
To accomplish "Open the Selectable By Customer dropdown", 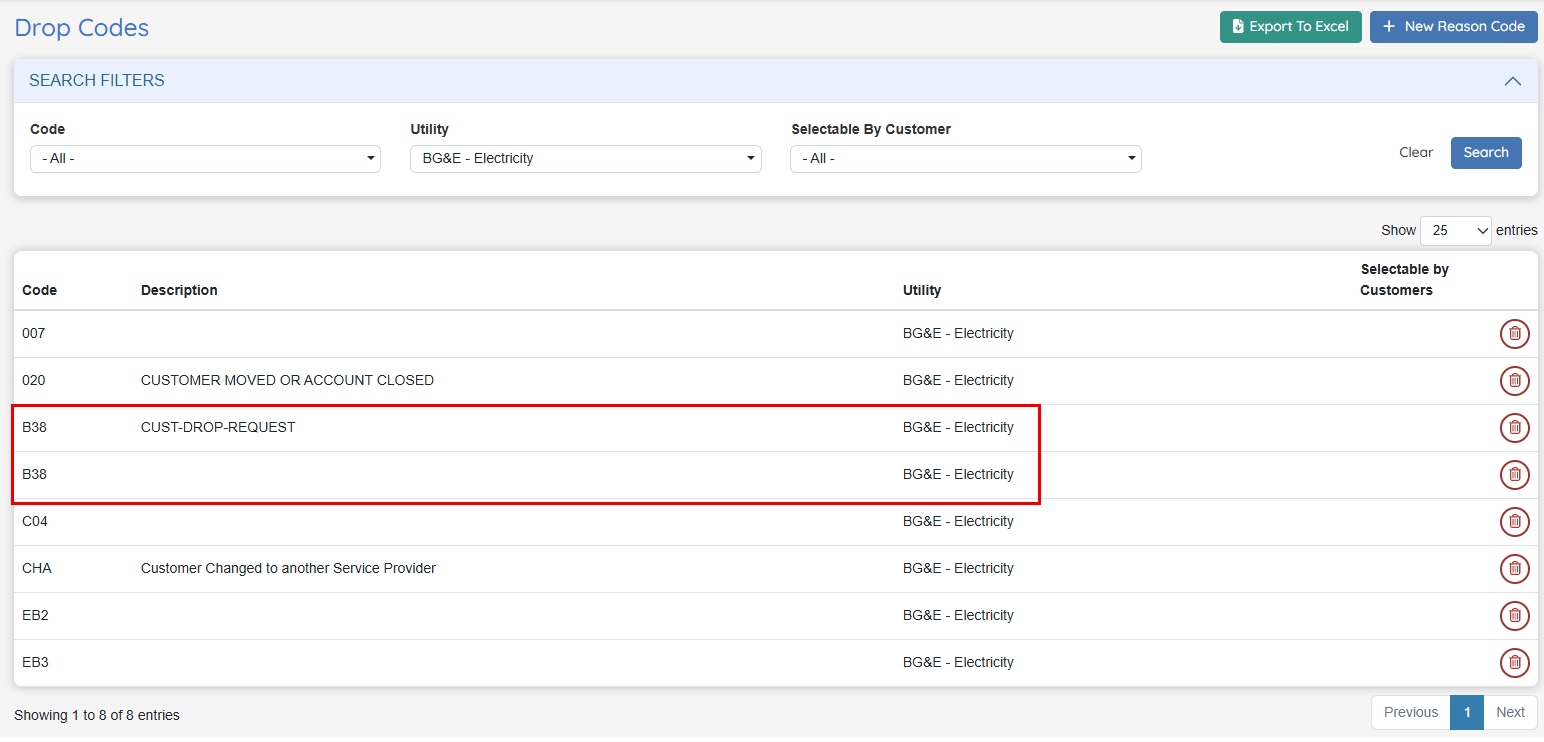I will [x=965, y=159].
